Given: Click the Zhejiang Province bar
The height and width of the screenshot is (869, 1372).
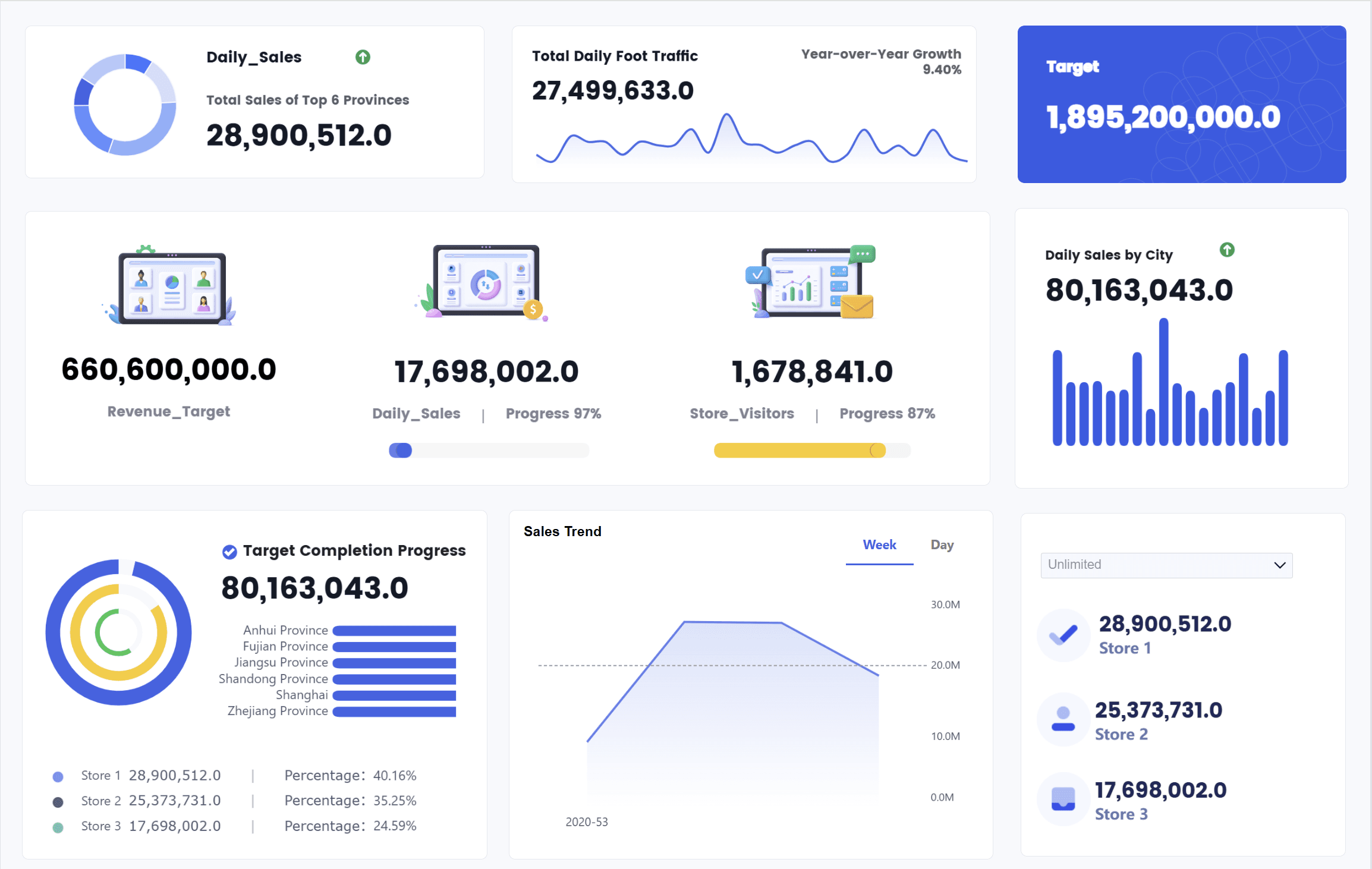Looking at the screenshot, I should [394, 711].
